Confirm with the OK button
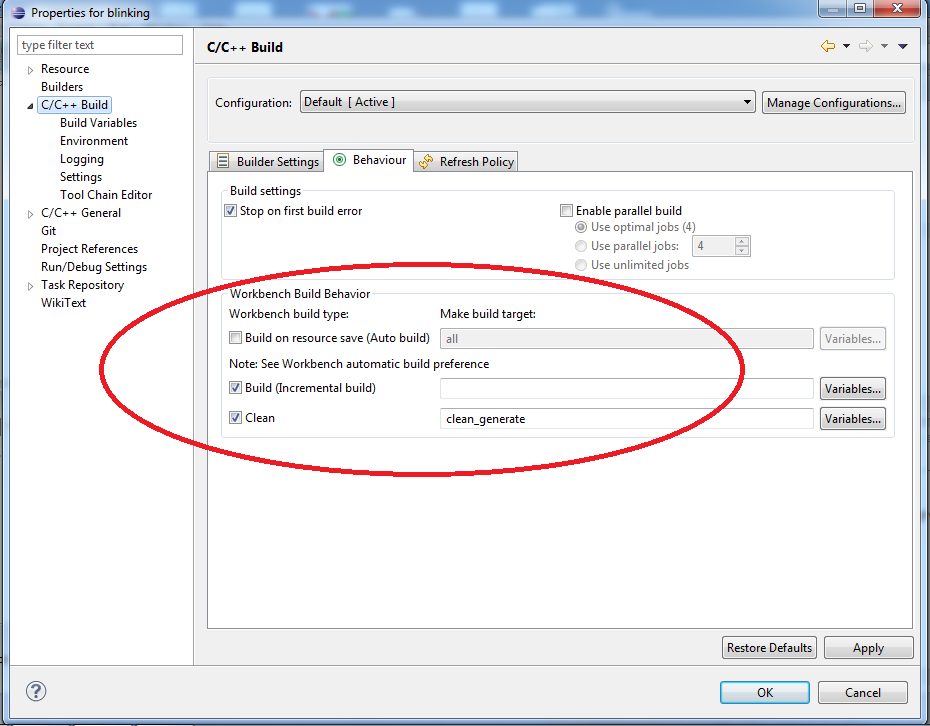The height and width of the screenshot is (726, 930). point(765,692)
